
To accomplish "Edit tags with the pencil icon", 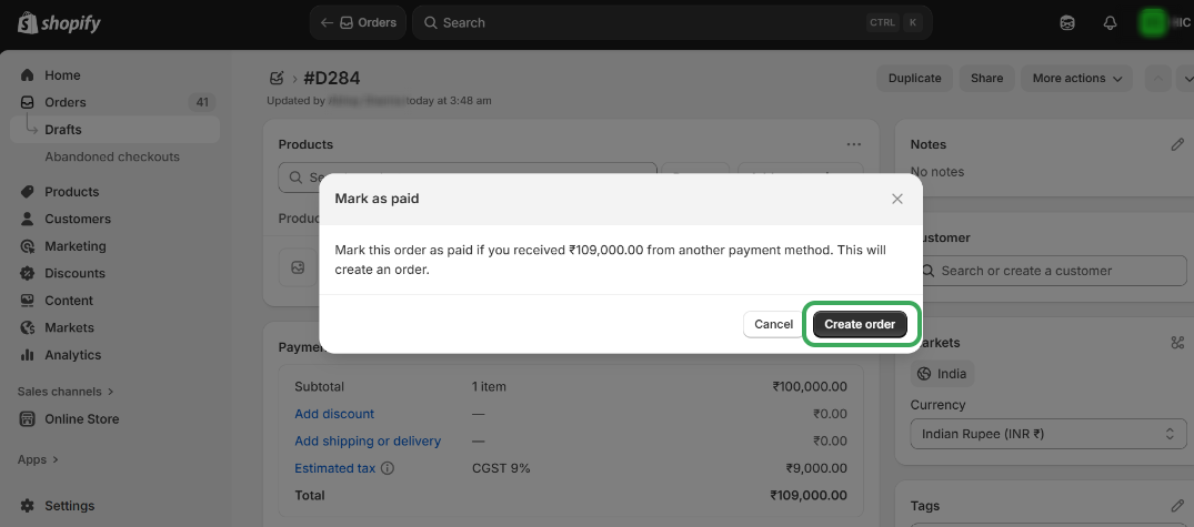I will 1177,506.
